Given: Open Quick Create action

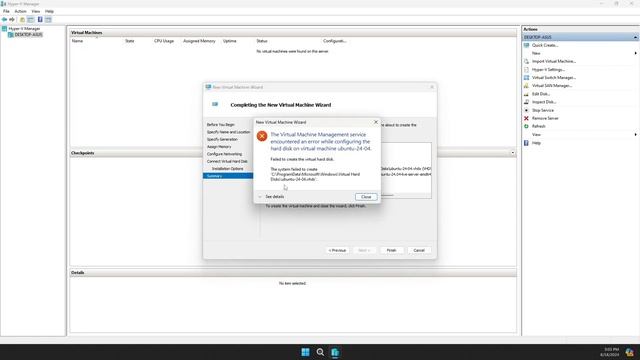Looking at the screenshot, I should [544, 45].
